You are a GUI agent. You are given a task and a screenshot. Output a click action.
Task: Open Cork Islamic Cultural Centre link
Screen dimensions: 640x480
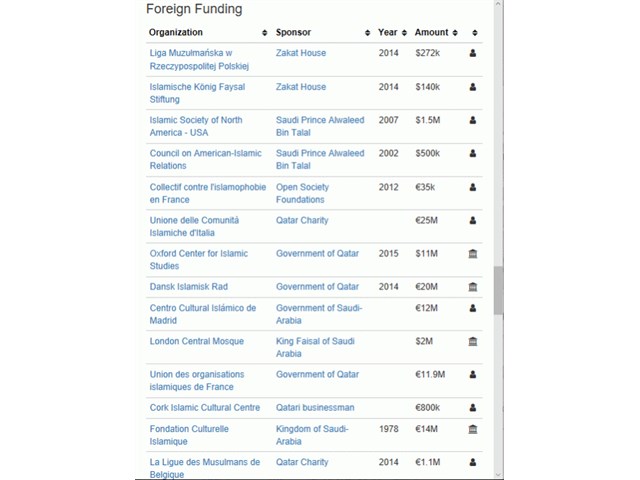point(204,407)
